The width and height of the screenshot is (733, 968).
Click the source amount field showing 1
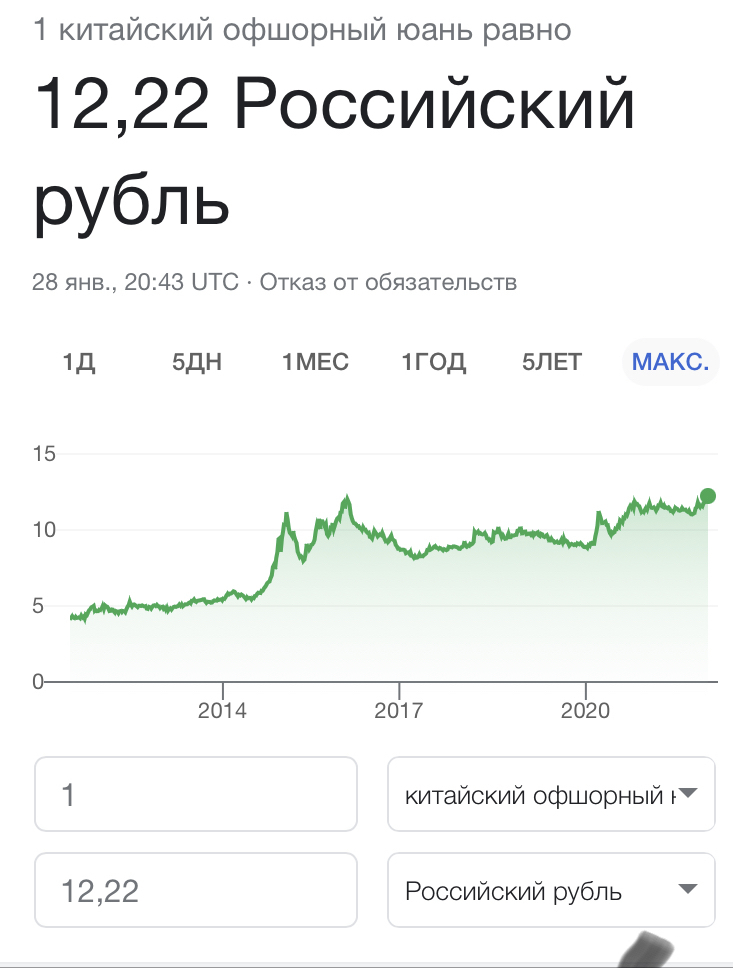[196, 795]
